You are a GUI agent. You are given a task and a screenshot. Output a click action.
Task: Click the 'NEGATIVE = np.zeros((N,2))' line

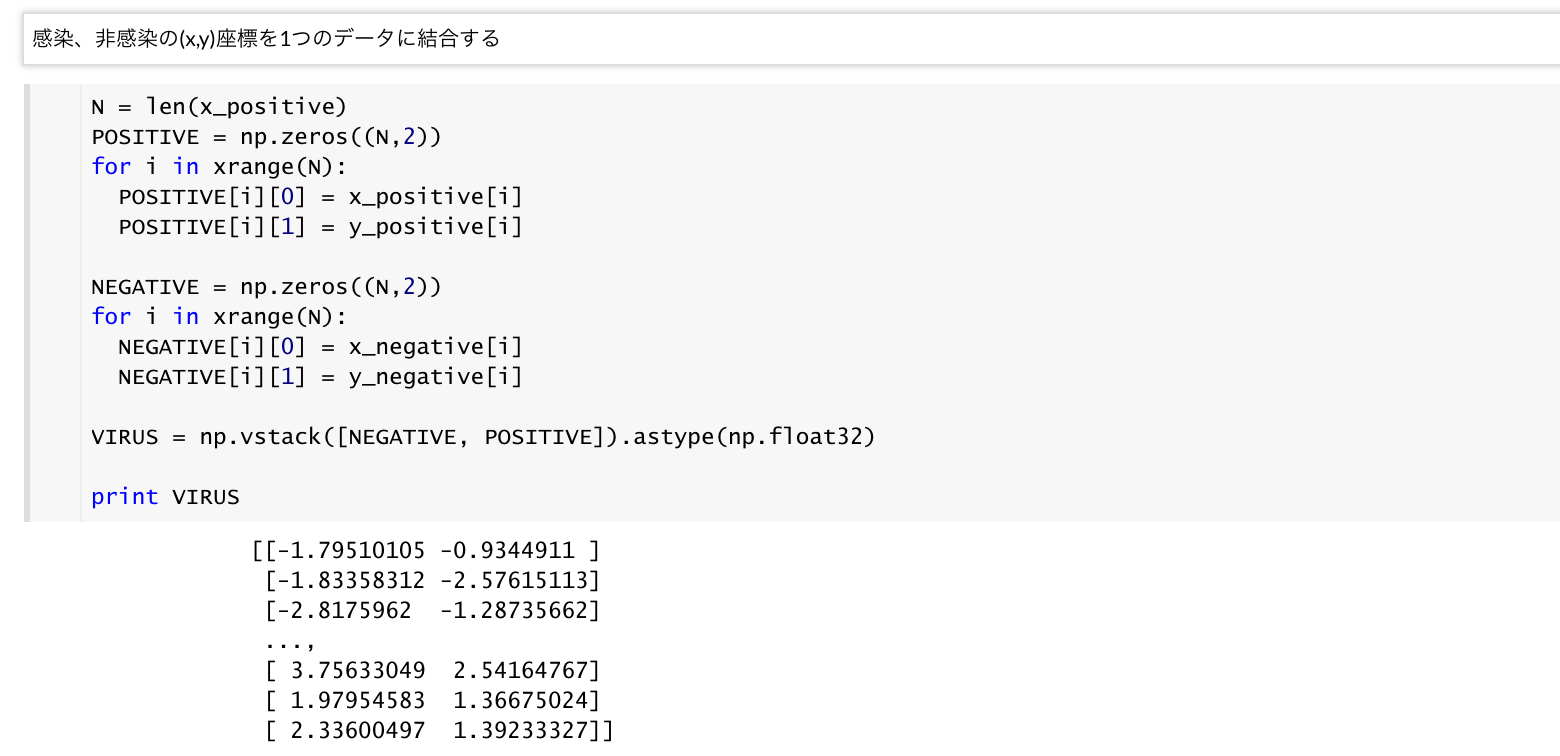click(x=265, y=287)
